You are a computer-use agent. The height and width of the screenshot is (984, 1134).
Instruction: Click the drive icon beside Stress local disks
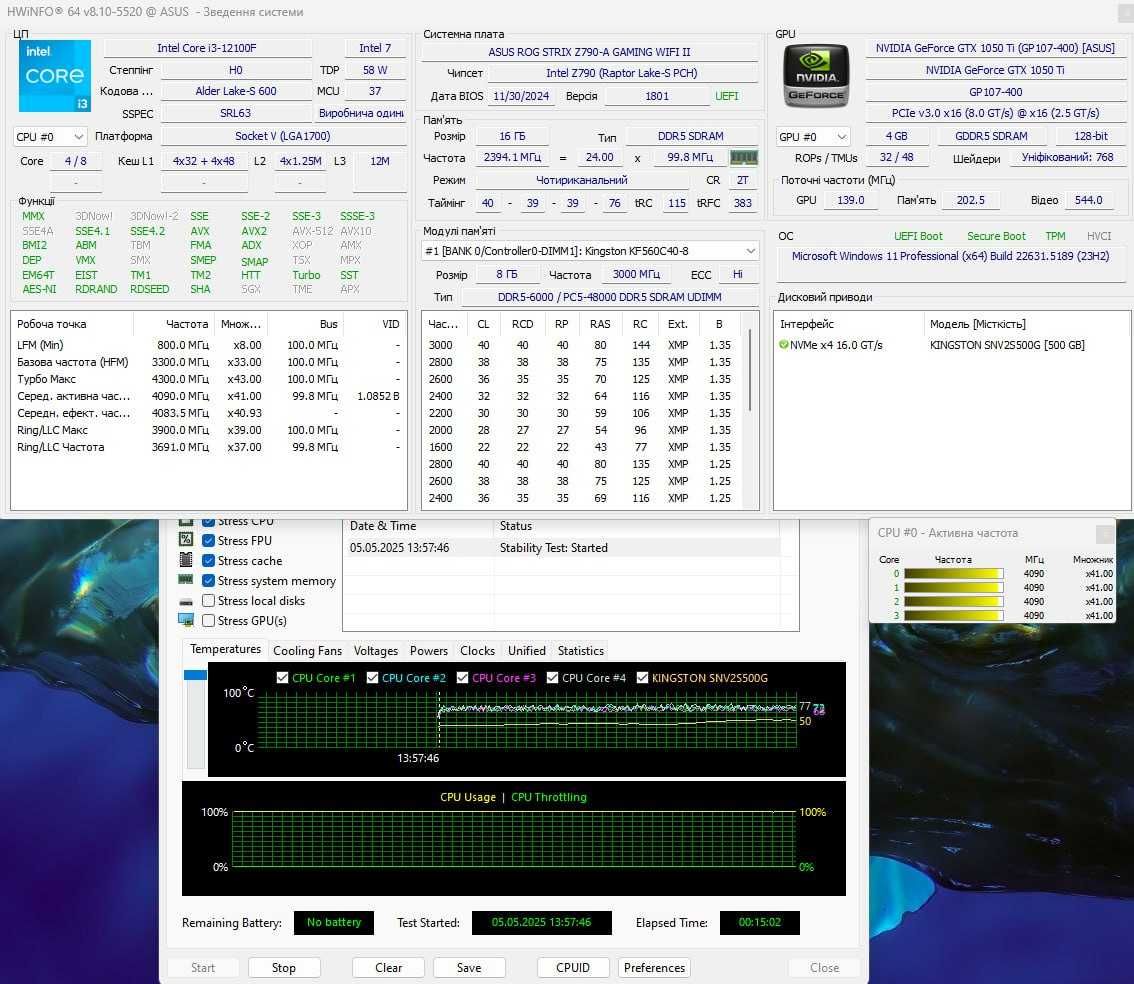(x=186, y=601)
